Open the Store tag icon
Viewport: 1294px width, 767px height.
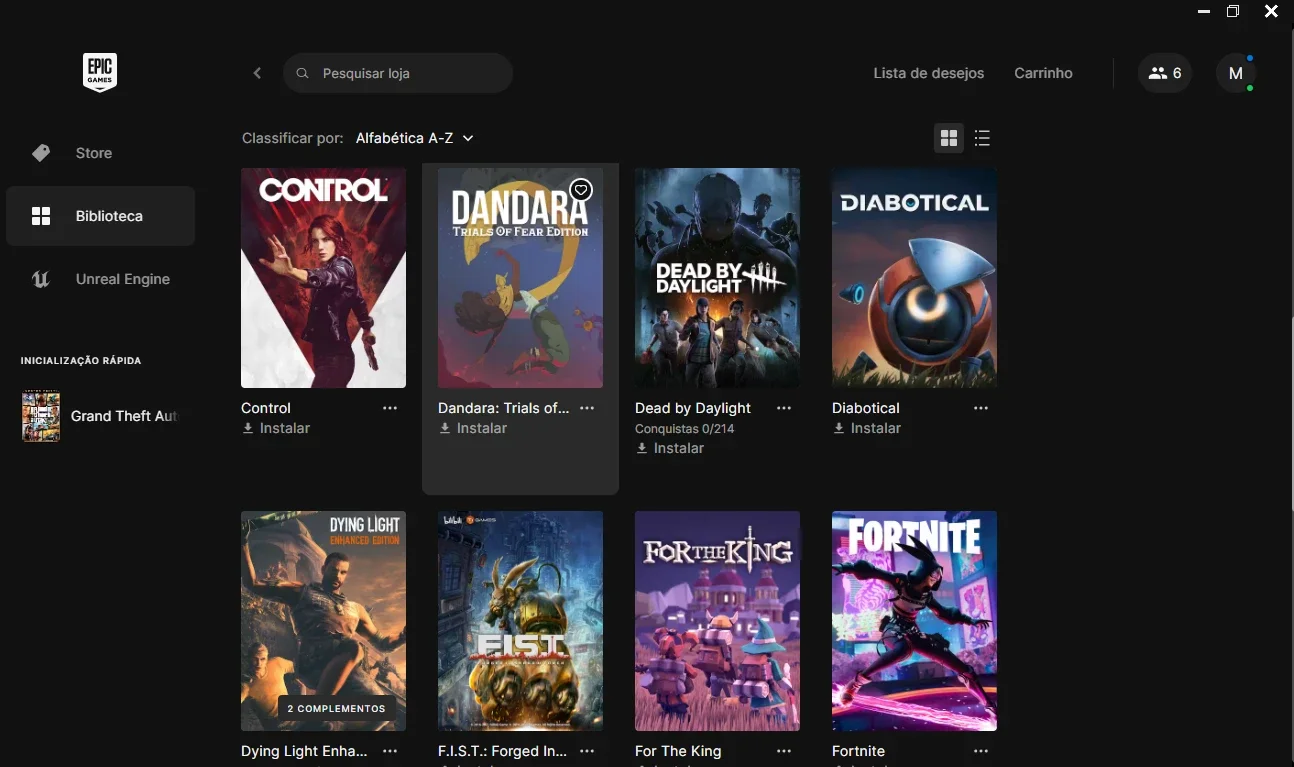[x=41, y=153]
